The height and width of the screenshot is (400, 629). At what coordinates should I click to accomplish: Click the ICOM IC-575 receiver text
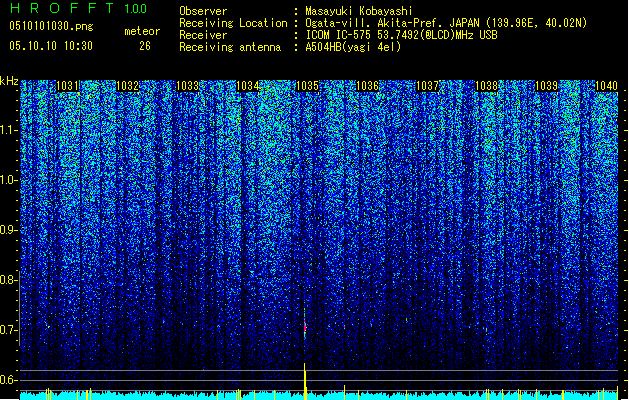pyautogui.click(x=401, y=35)
